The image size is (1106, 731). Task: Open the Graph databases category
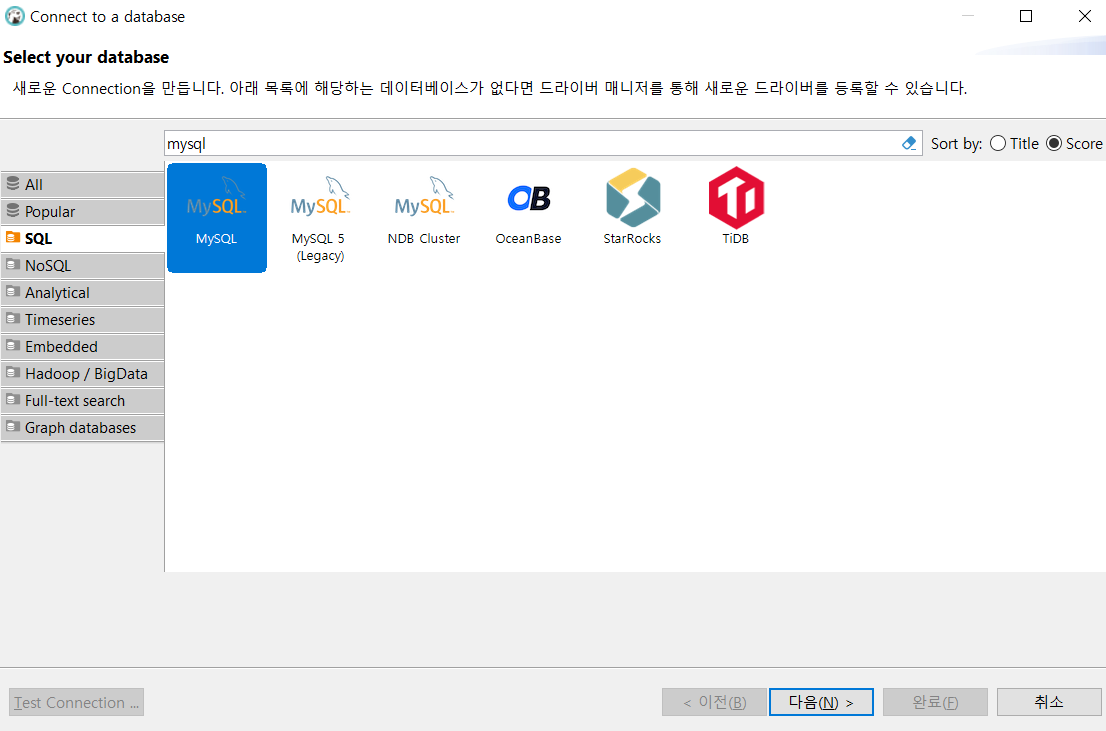click(83, 428)
